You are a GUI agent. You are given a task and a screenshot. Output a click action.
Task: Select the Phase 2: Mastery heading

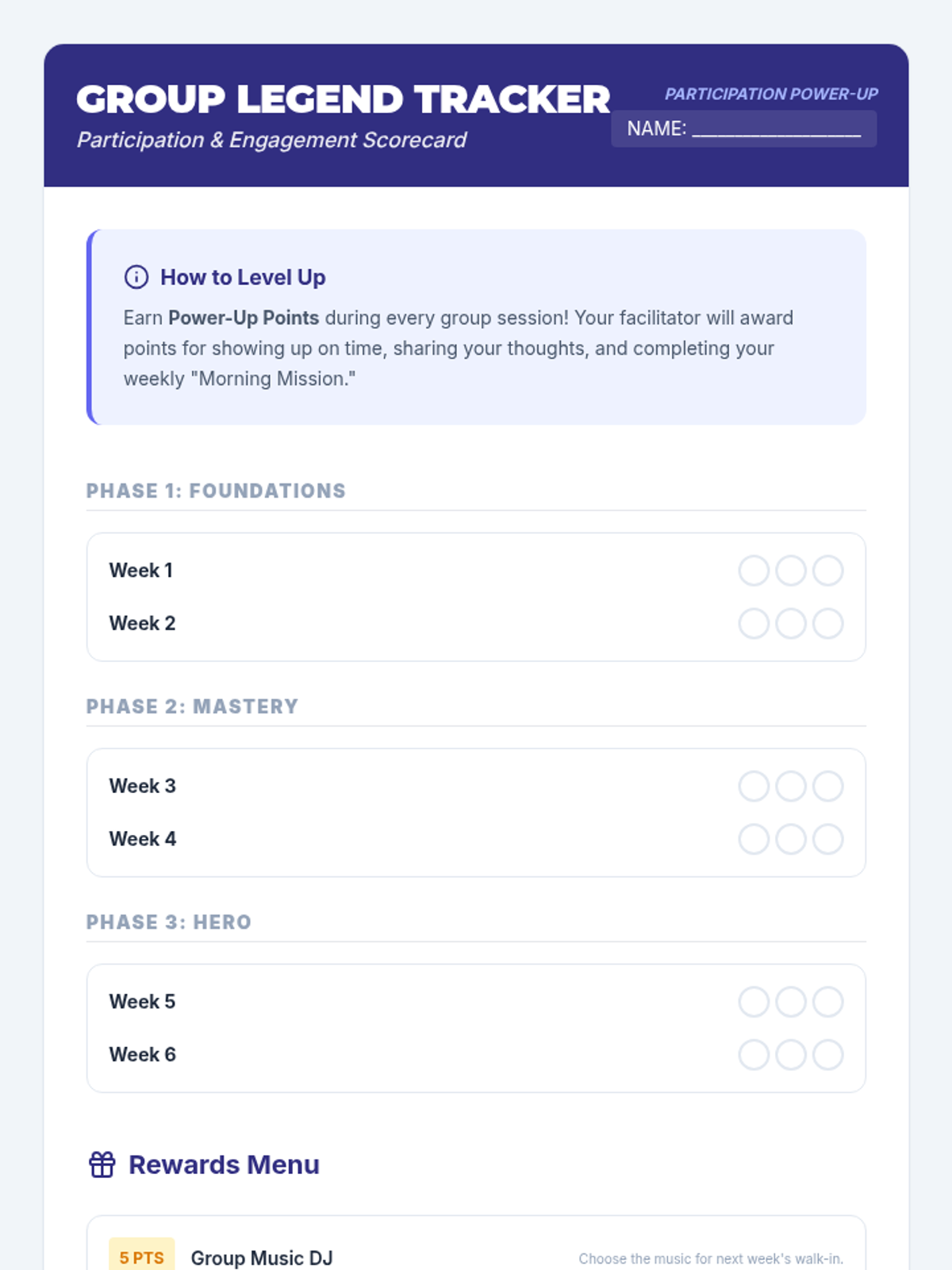(192, 706)
